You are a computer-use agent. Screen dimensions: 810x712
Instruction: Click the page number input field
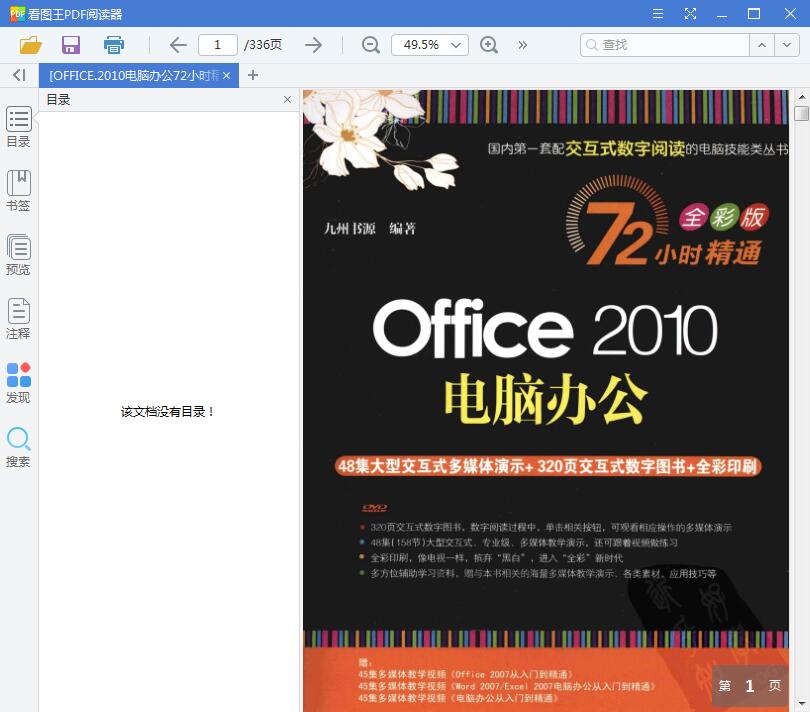[x=217, y=45]
